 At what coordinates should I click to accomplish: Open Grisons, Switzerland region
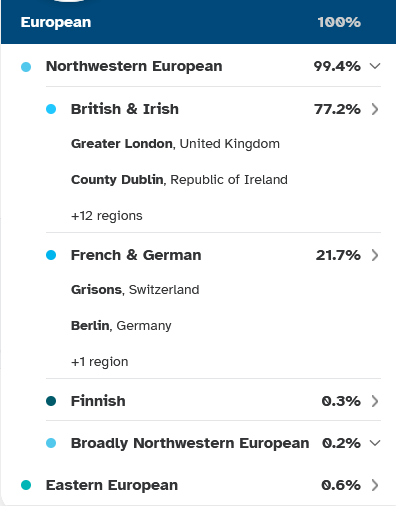tap(135, 290)
